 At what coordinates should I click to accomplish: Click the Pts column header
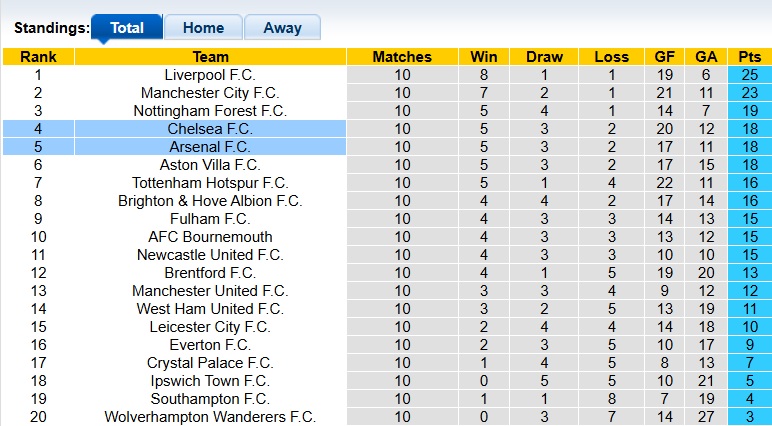[749, 57]
